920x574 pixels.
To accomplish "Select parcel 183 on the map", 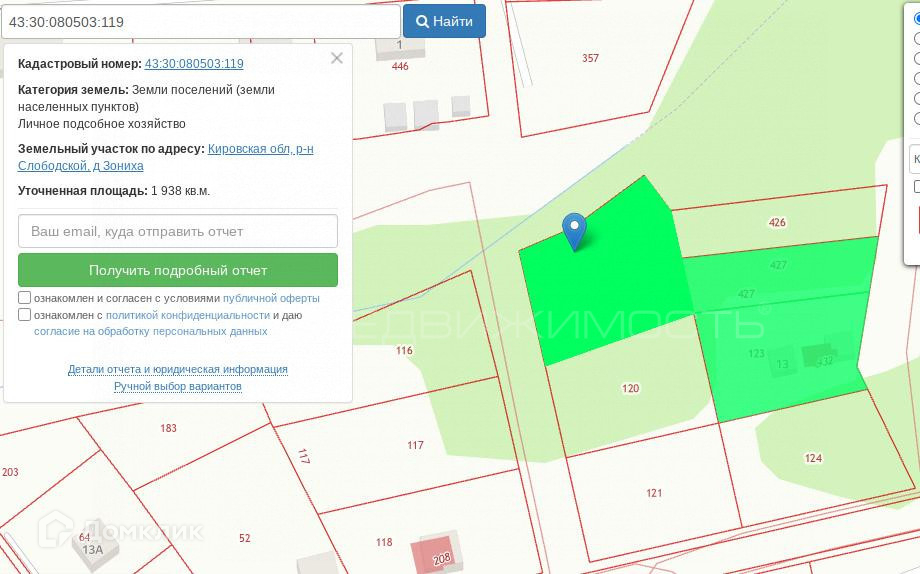I will coord(168,428).
